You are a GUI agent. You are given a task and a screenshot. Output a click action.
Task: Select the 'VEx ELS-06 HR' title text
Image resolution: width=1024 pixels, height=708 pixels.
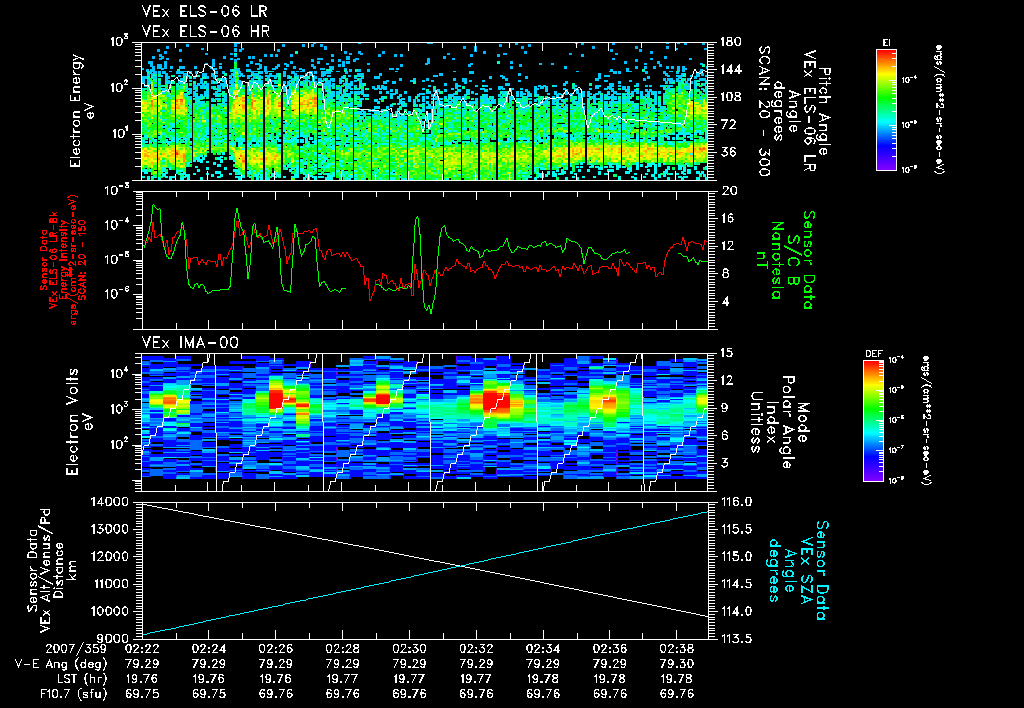[x=206, y=31]
